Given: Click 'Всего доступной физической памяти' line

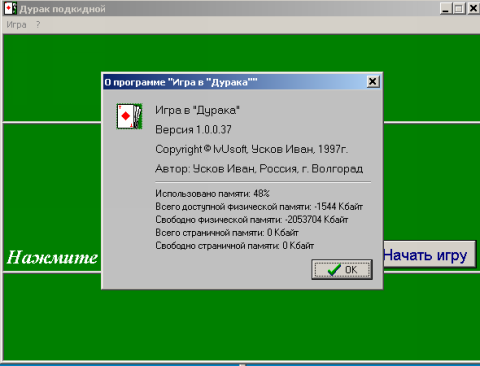Looking at the screenshot, I should (259, 207).
